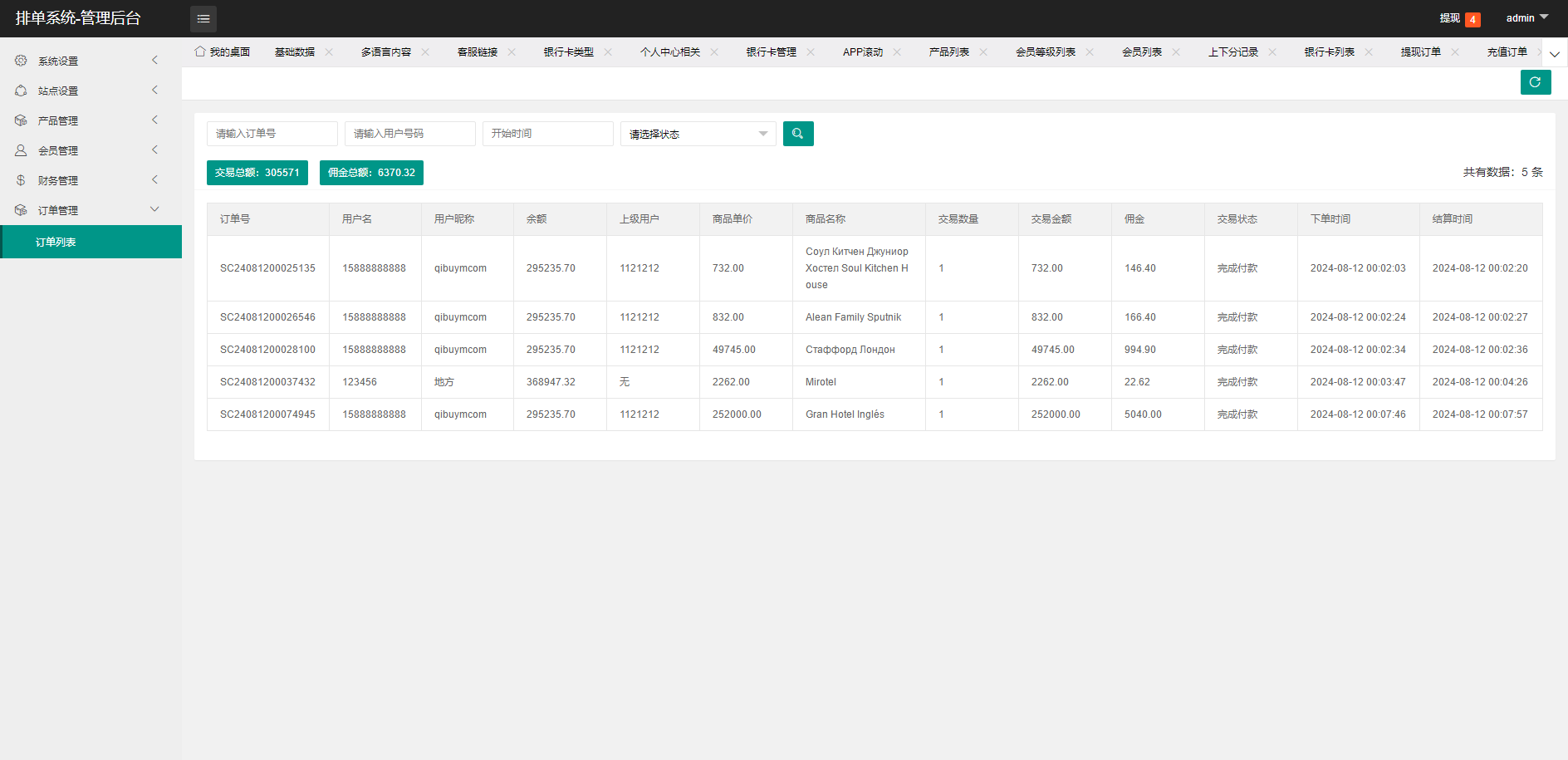Click the hamburger menu collapse icon
This screenshot has width=1568, height=760.
pos(203,18)
